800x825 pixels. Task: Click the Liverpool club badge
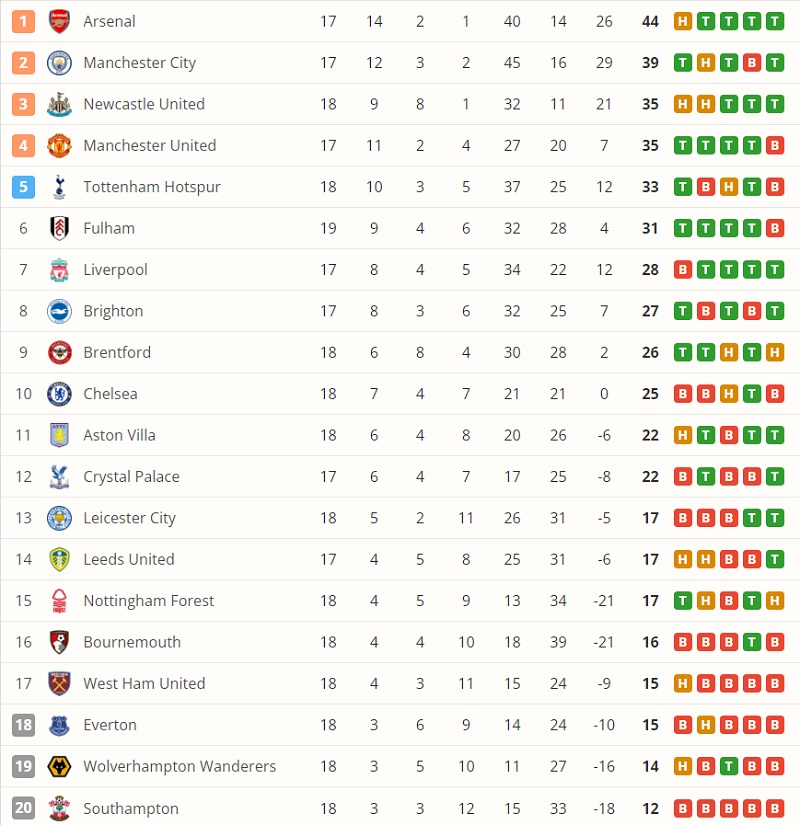[59, 269]
